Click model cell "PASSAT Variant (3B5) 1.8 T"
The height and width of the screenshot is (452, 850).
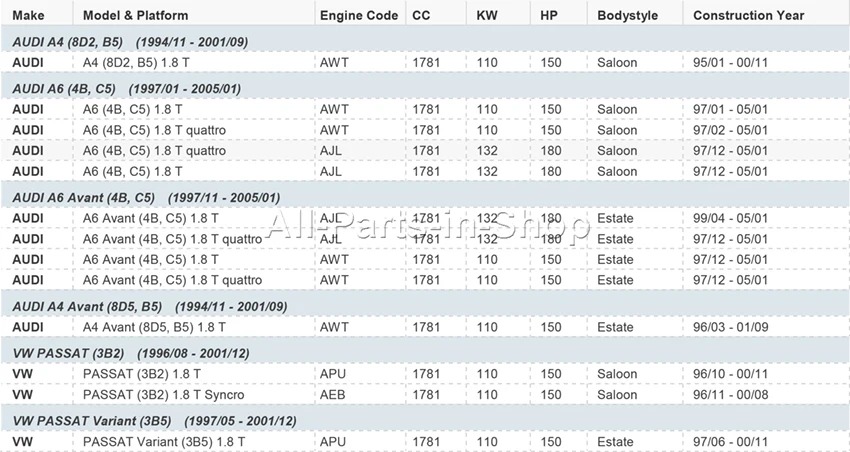coord(164,442)
